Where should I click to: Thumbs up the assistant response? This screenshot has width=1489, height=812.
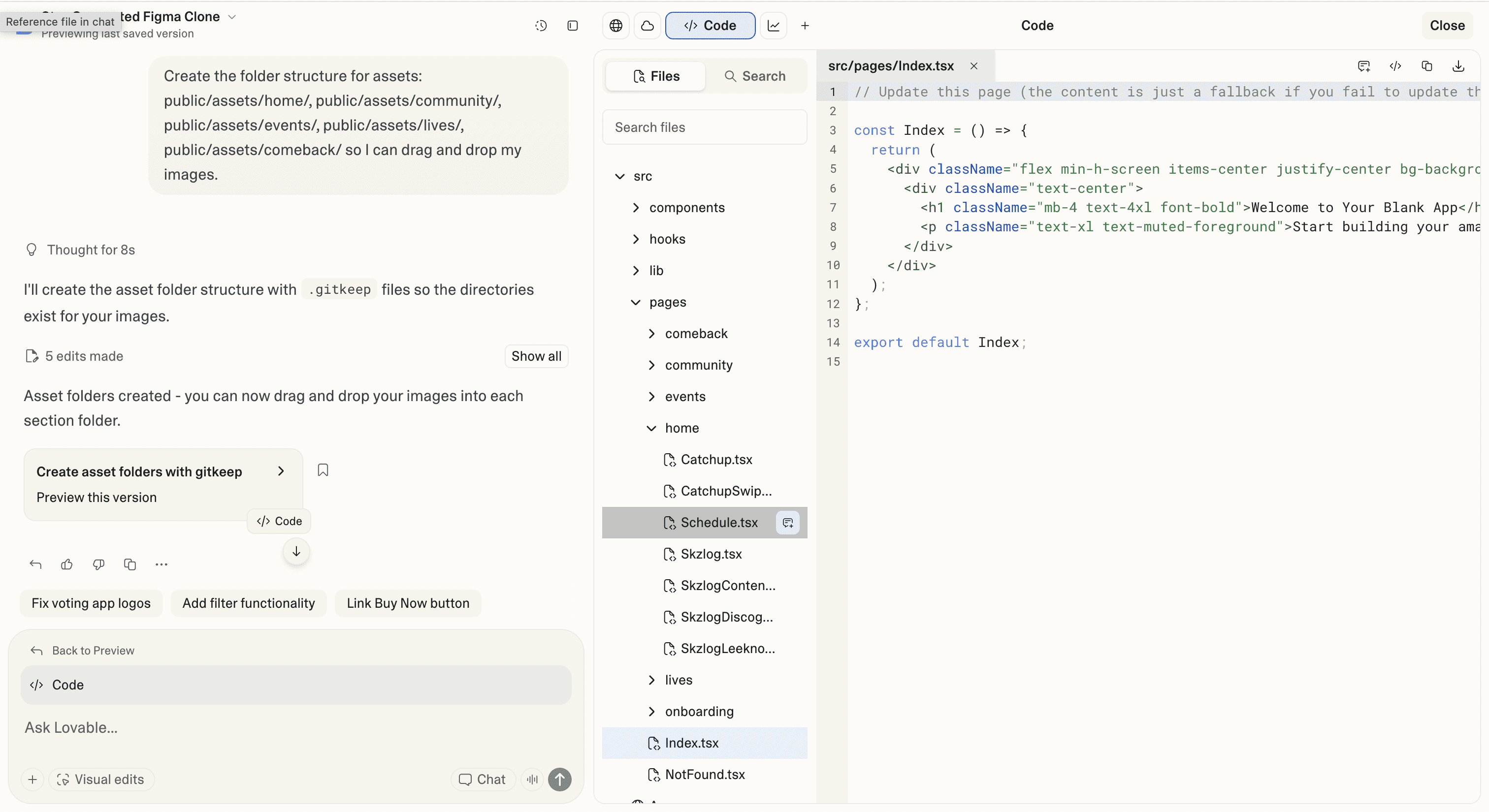coord(67,564)
